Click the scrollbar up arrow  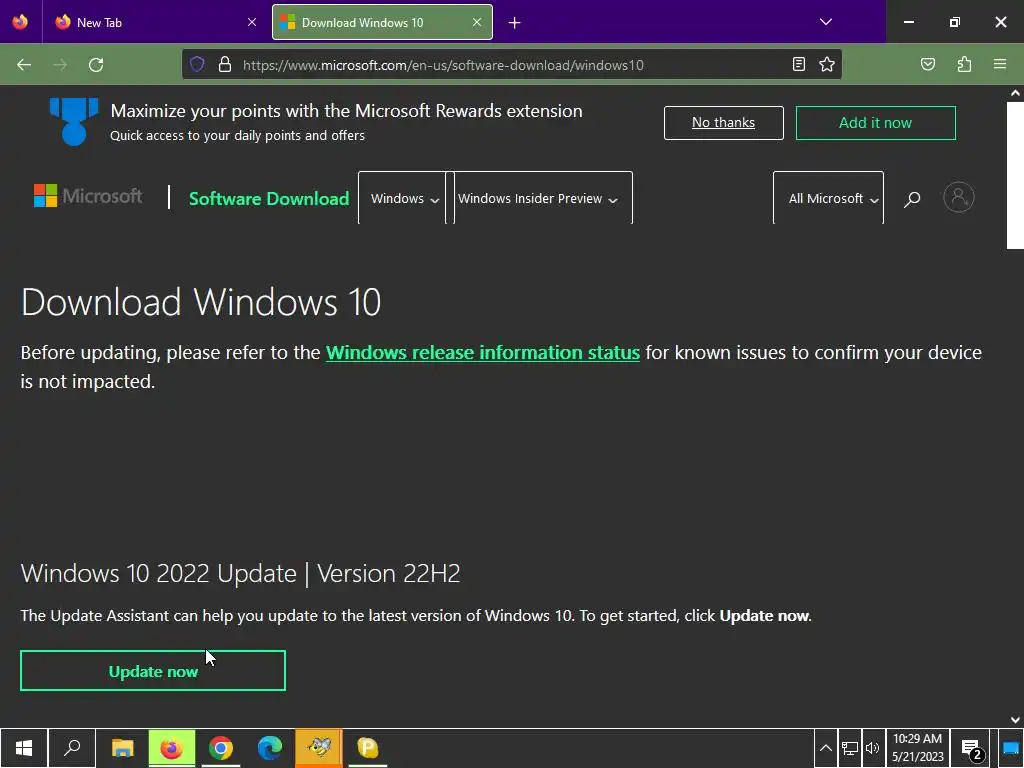tap(1015, 93)
